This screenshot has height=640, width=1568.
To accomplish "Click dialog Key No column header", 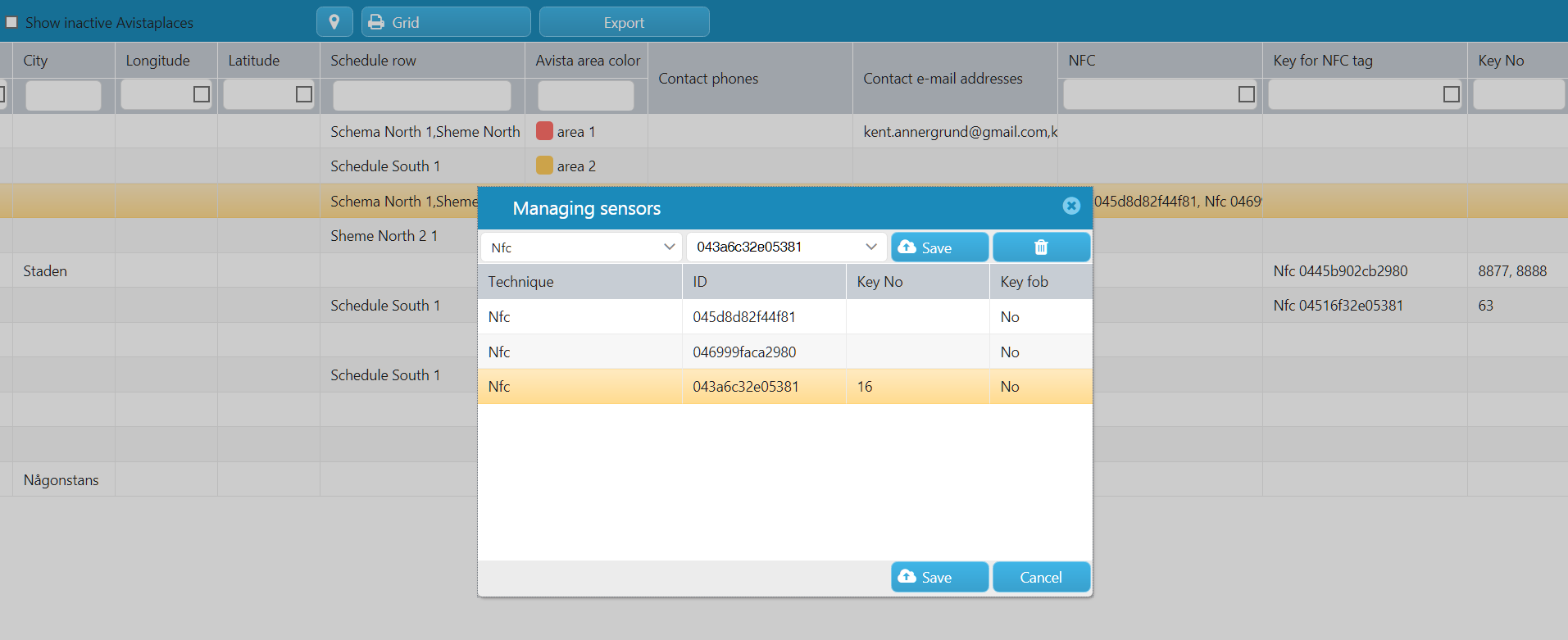I will tap(918, 282).
